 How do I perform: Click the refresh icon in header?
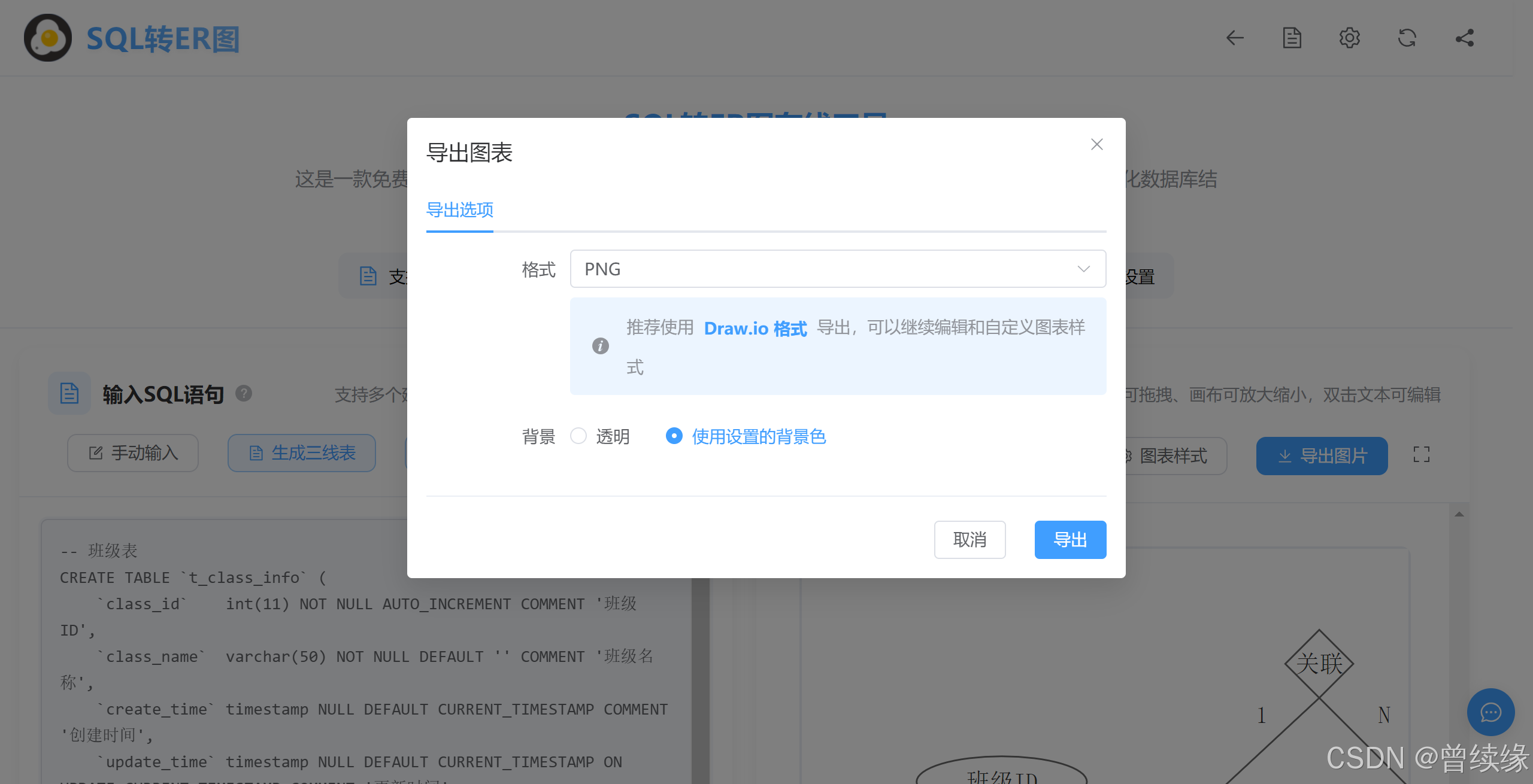pos(1407,38)
